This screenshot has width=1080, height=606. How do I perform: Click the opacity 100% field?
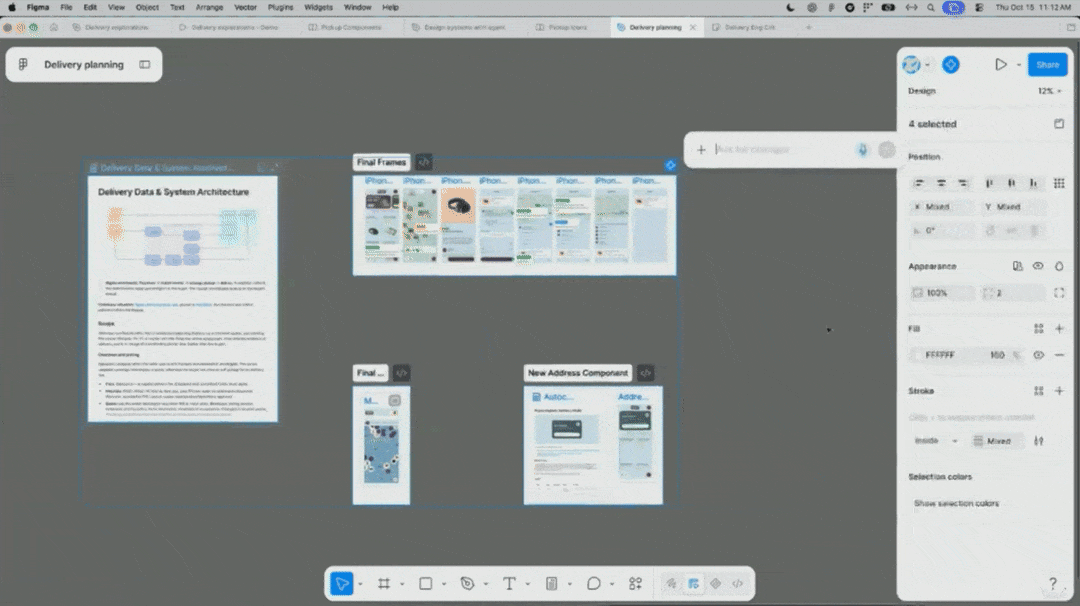click(941, 293)
